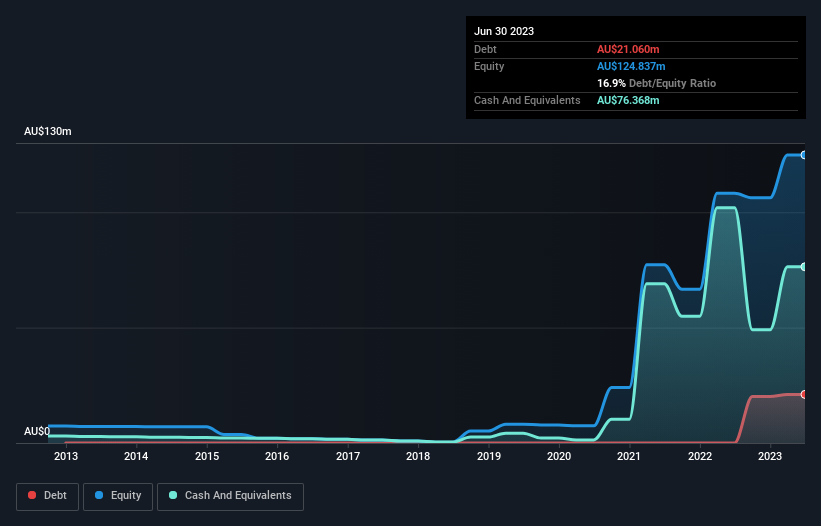Click the teal Cash legend dot
821x526 pixels.
click(x=173, y=495)
